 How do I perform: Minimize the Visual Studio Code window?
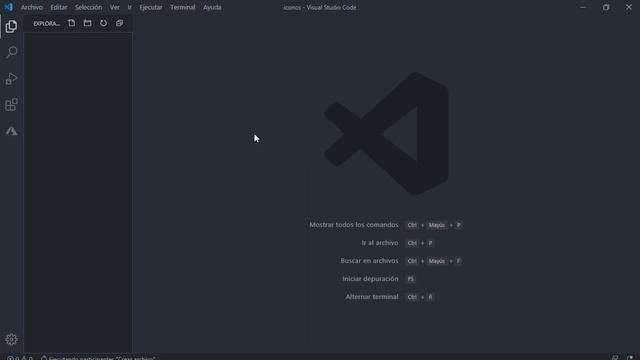tap(583, 7)
